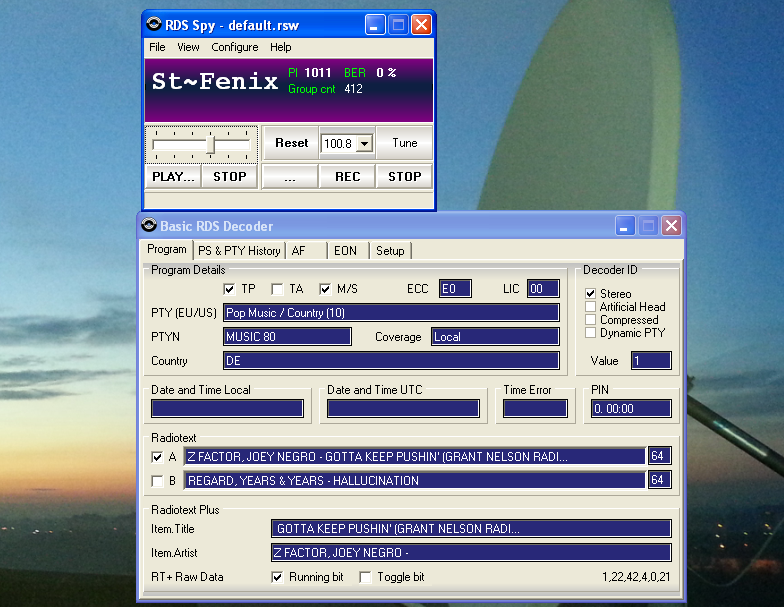
Task: Open the browse button labeled with dots
Action: pyautogui.click(x=290, y=176)
